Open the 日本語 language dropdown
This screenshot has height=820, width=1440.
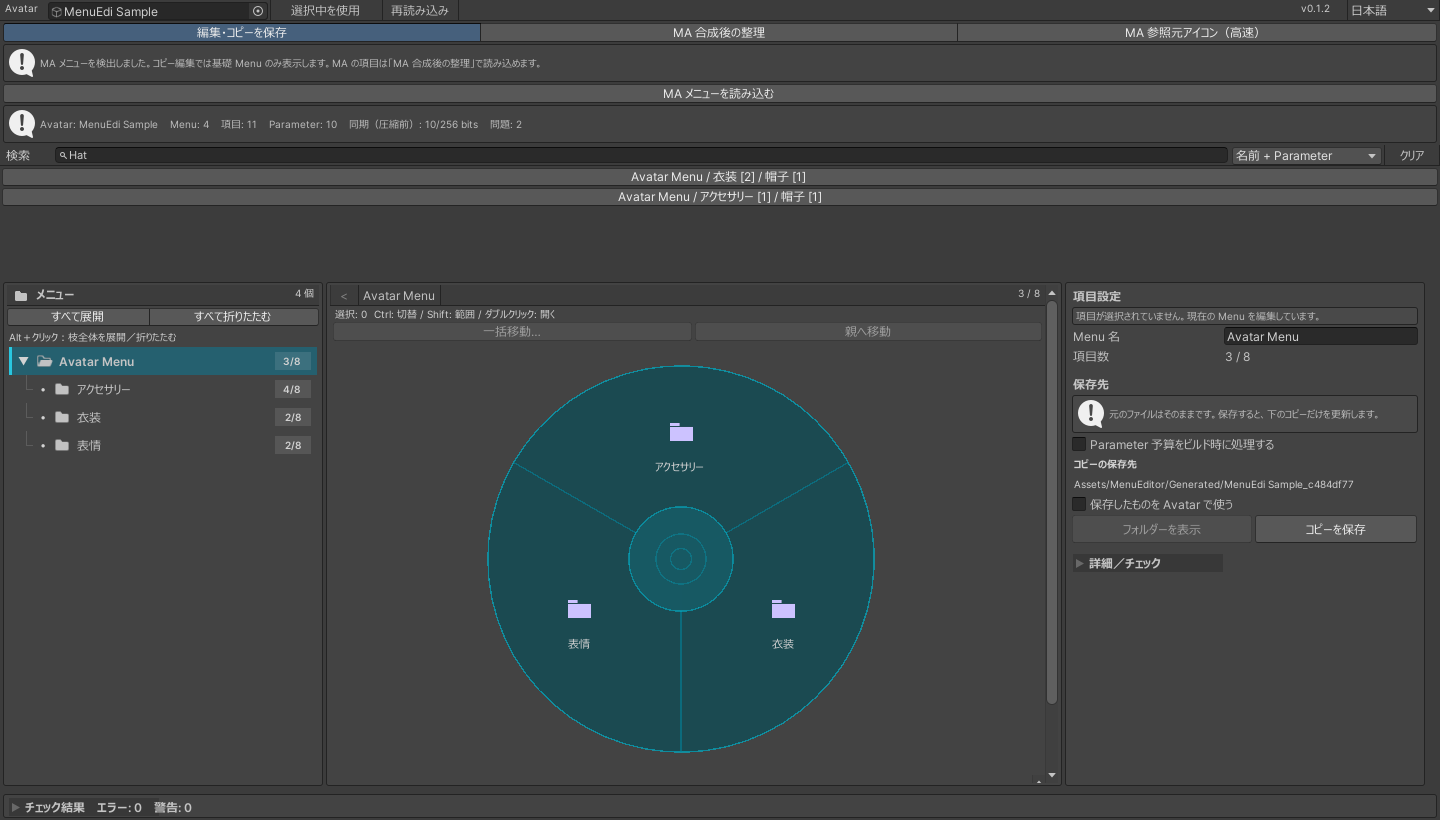point(1392,10)
